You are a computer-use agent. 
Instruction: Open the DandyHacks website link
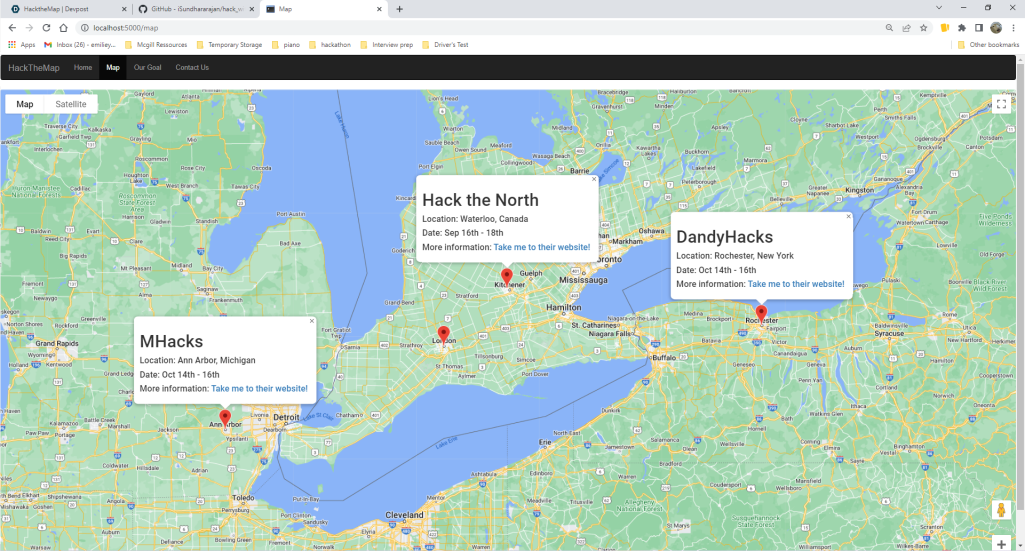tap(796, 284)
